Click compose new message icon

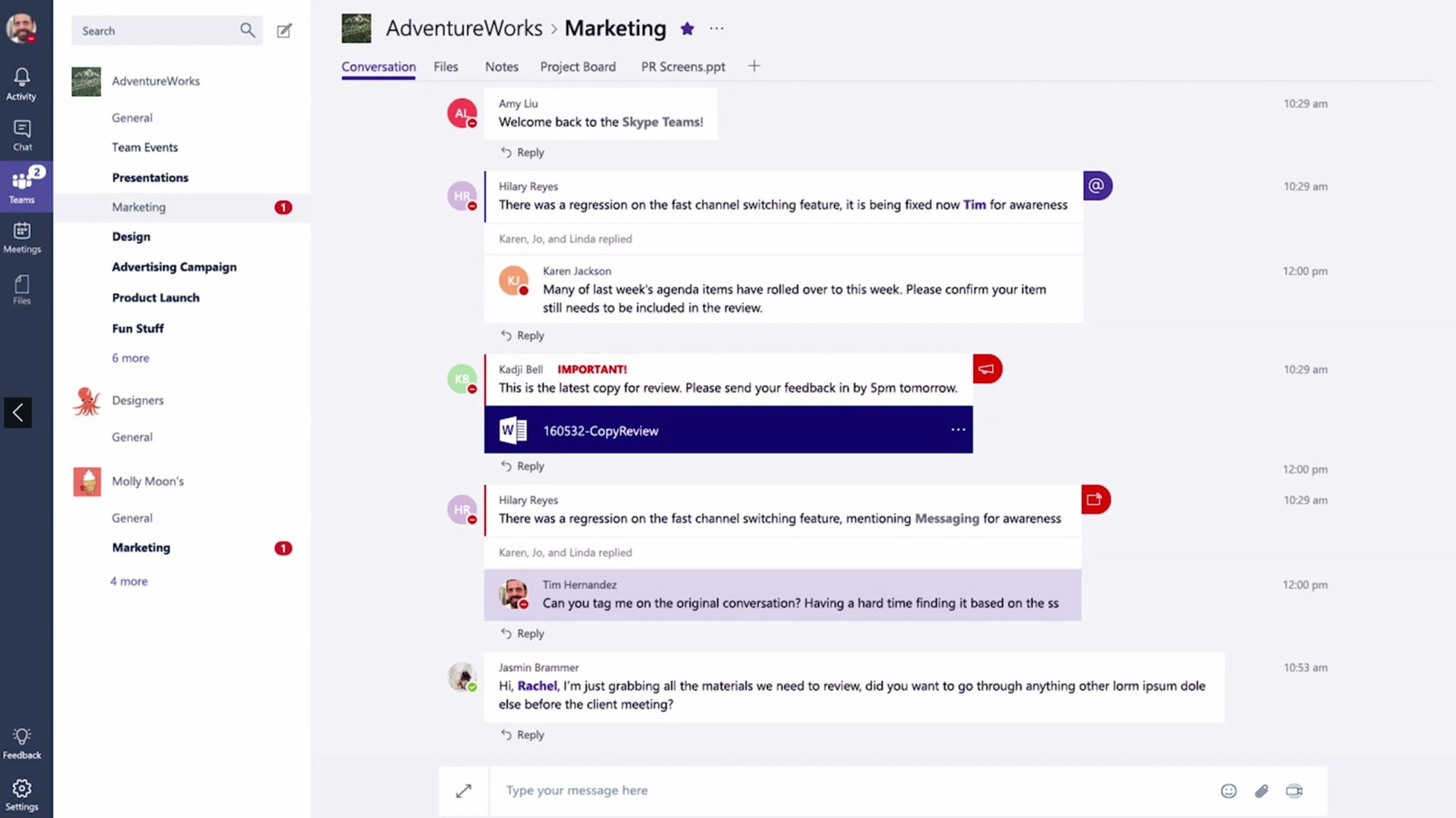(x=283, y=30)
